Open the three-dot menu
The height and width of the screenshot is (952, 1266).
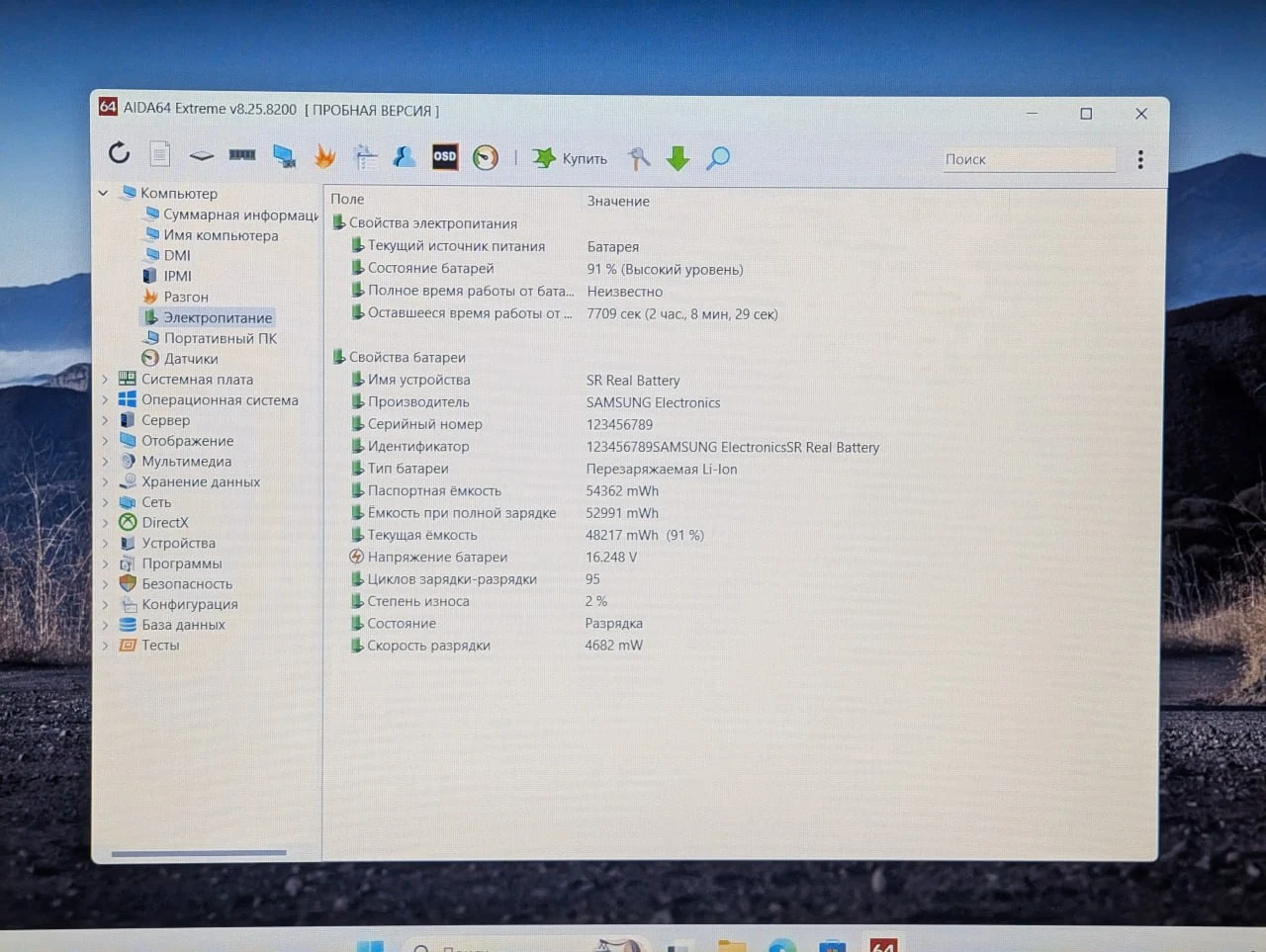[1140, 159]
